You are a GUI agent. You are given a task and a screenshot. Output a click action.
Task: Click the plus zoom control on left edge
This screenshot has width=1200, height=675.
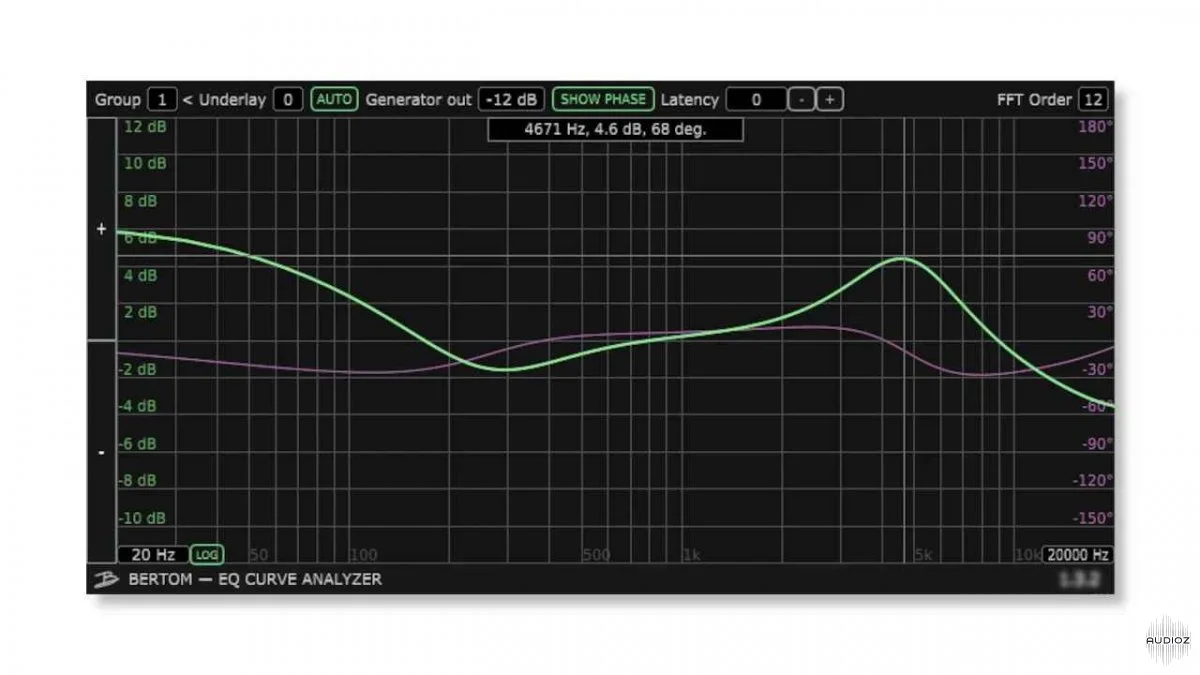click(x=100, y=229)
